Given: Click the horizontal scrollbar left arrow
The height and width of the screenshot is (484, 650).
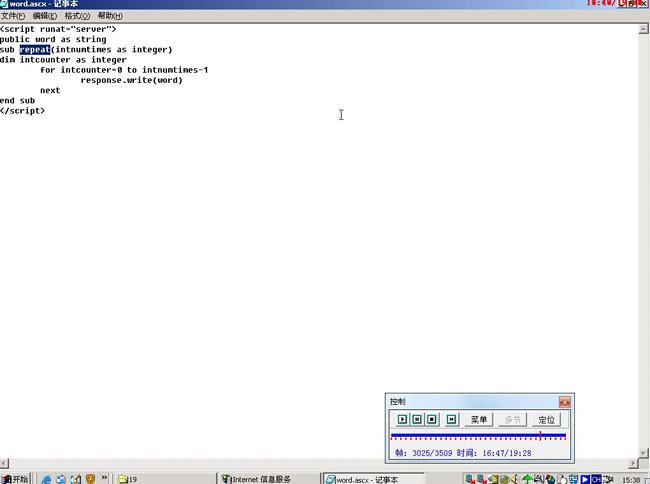Looking at the screenshot, I should pos(4,463).
